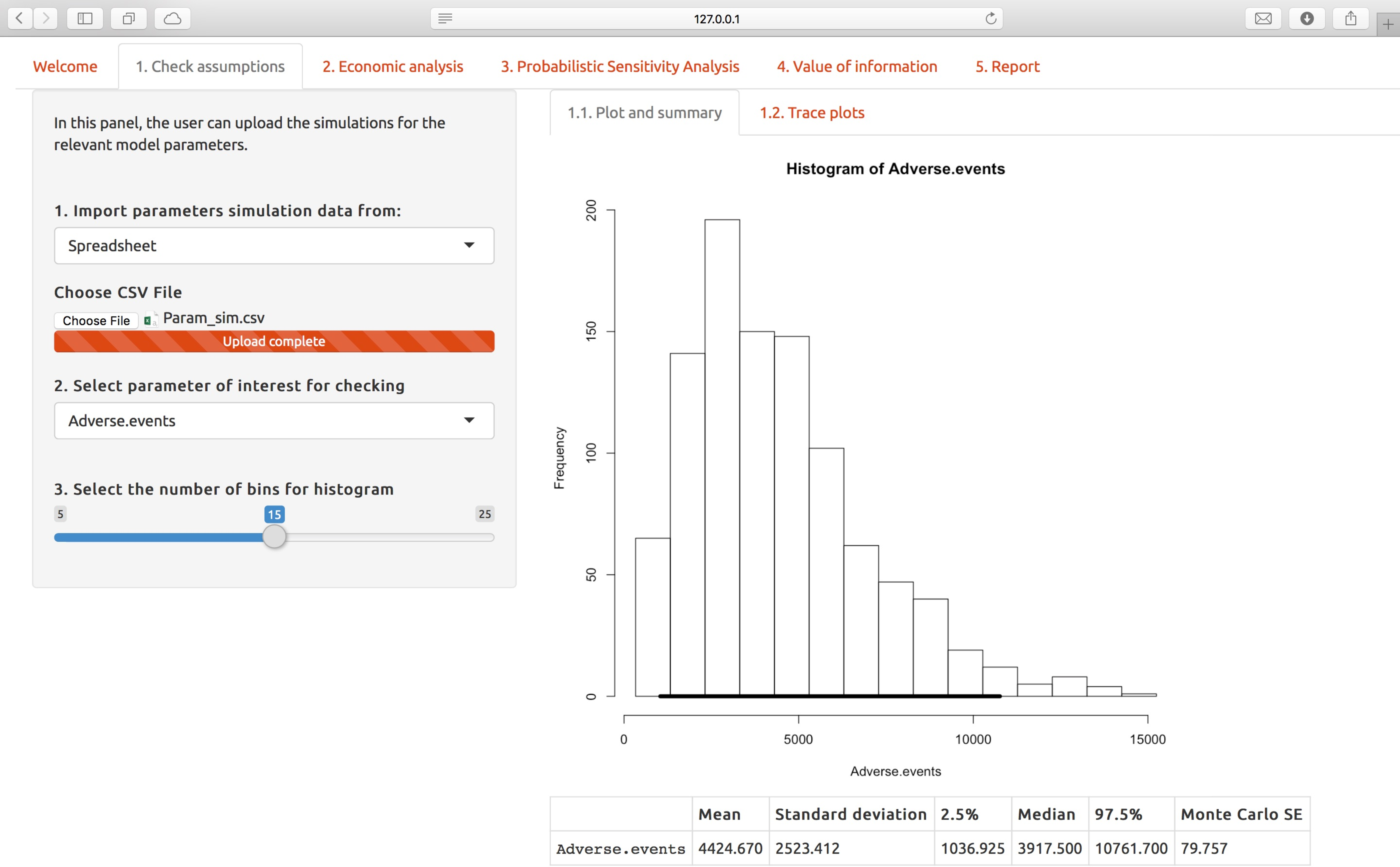Switch to 2. Economic analysis tab
1400x867 pixels.
392,66
